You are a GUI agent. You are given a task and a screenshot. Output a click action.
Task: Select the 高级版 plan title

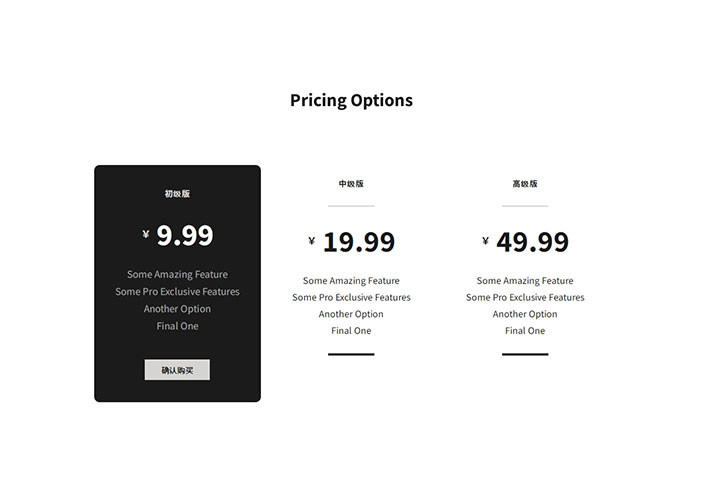(x=525, y=183)
